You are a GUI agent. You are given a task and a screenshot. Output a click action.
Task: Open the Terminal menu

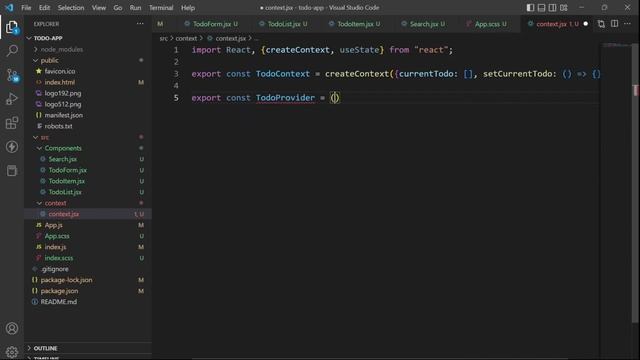(x=161, y=8)
